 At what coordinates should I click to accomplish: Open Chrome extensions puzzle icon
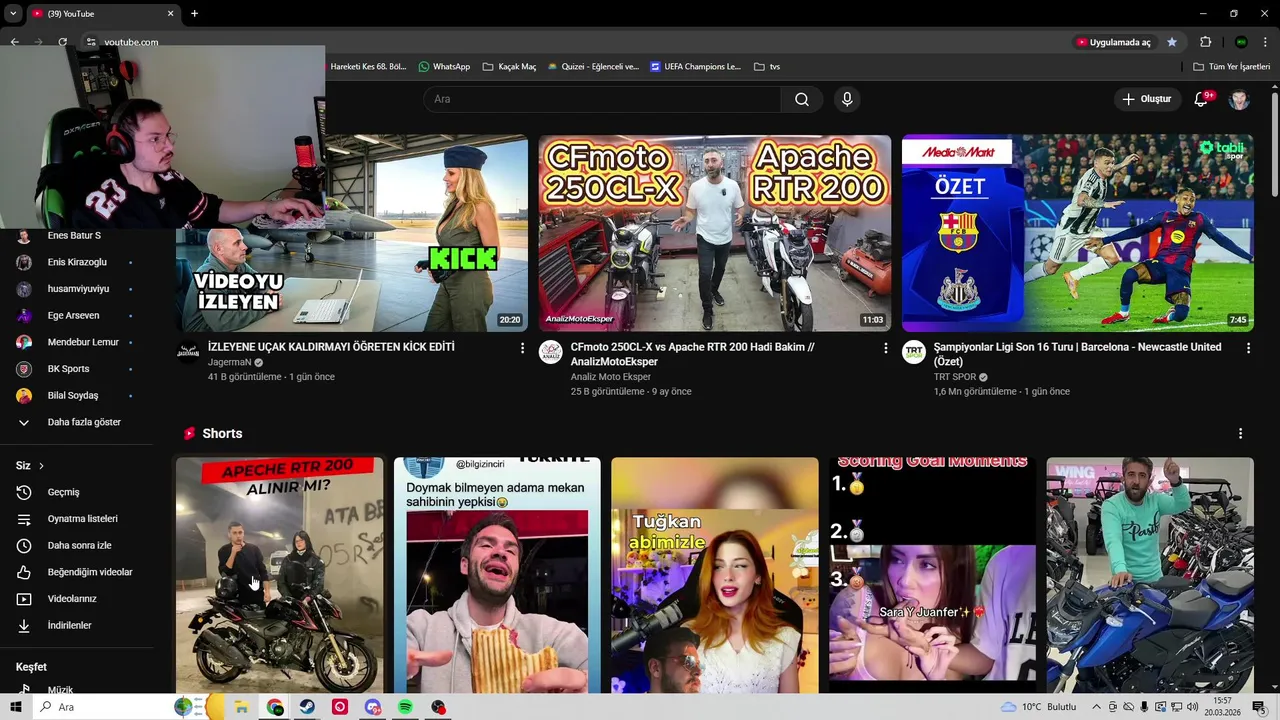pos(1206,42)
